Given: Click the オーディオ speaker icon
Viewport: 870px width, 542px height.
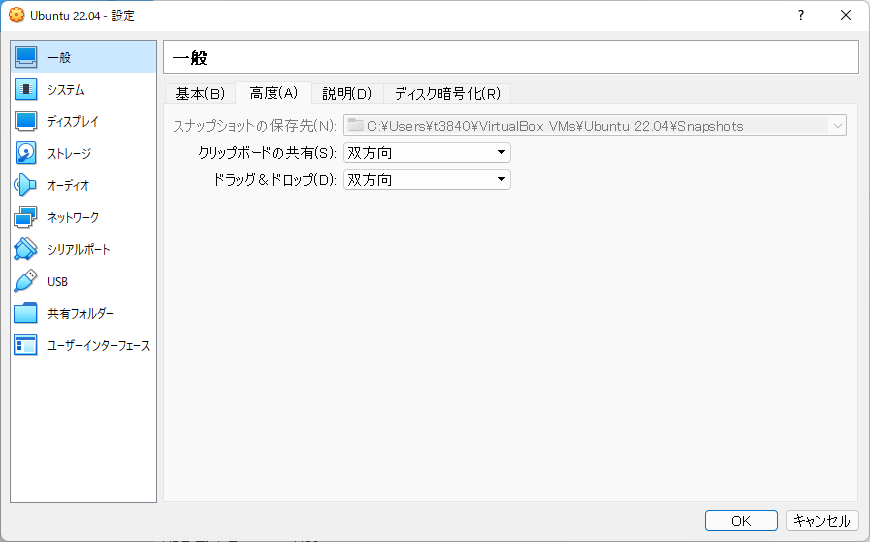Looking at the screenshot, I should pyautogui.click(x=26, y=185).
